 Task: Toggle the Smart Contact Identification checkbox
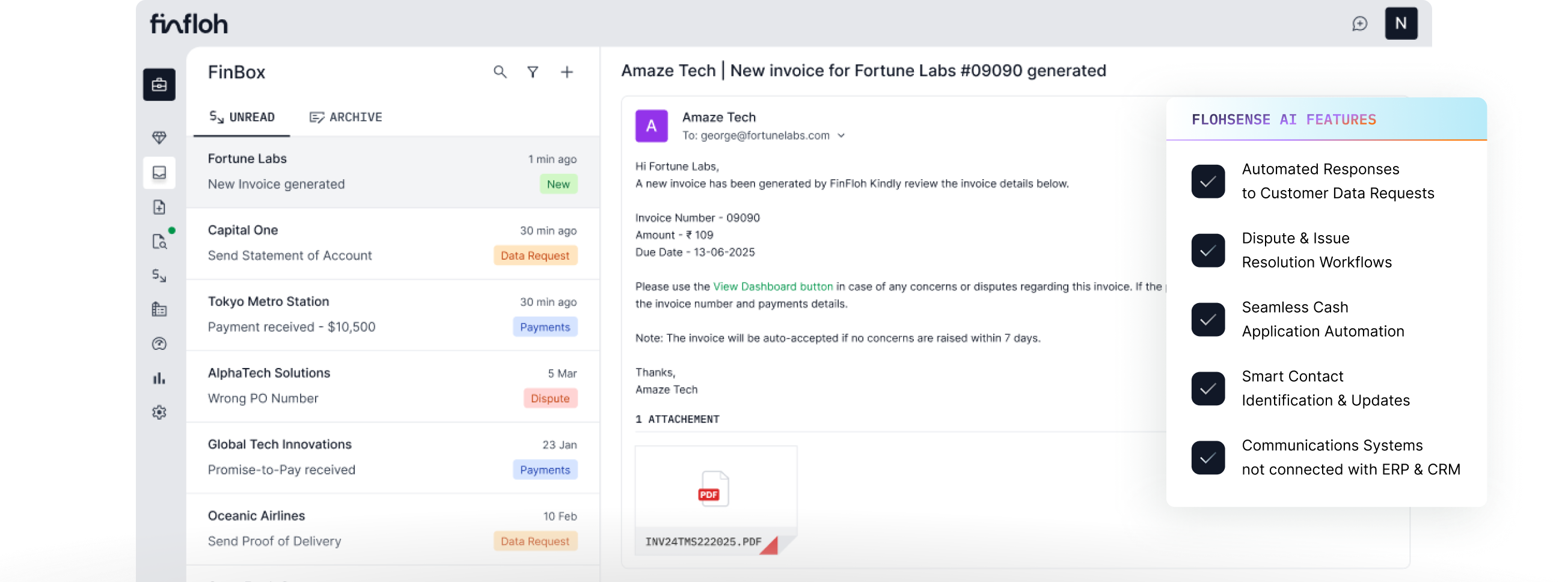click(1208, 388)
